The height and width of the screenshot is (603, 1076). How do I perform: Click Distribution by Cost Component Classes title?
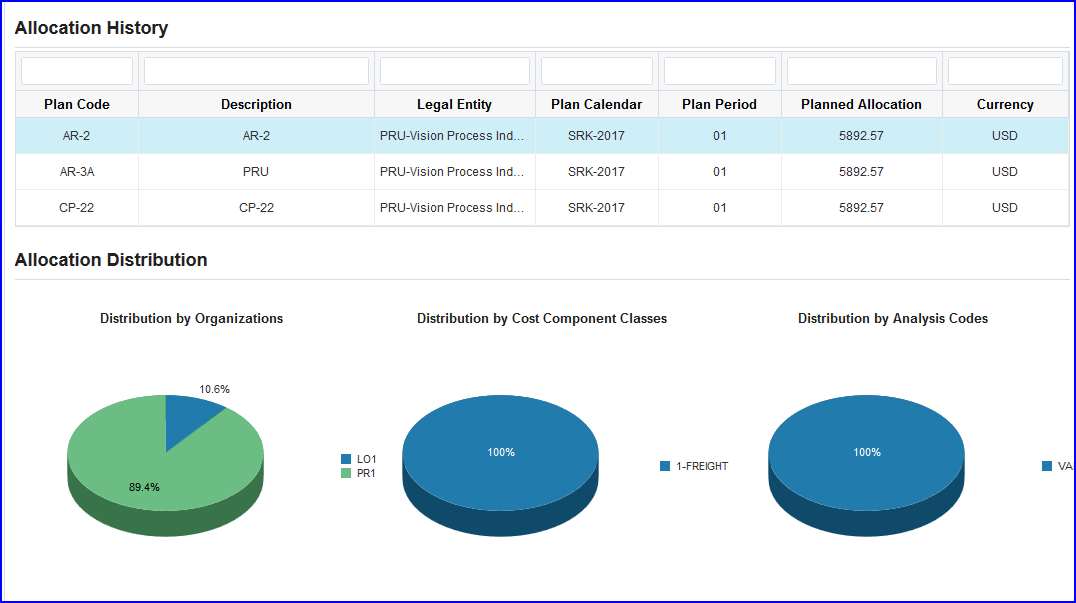pos(542,318)
